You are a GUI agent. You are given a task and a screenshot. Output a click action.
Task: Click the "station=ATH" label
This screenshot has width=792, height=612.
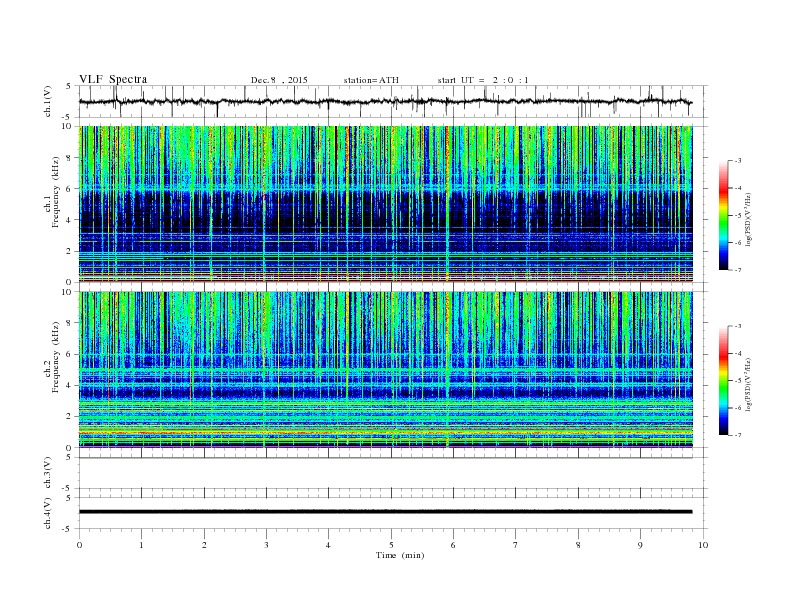pos(371,80)
